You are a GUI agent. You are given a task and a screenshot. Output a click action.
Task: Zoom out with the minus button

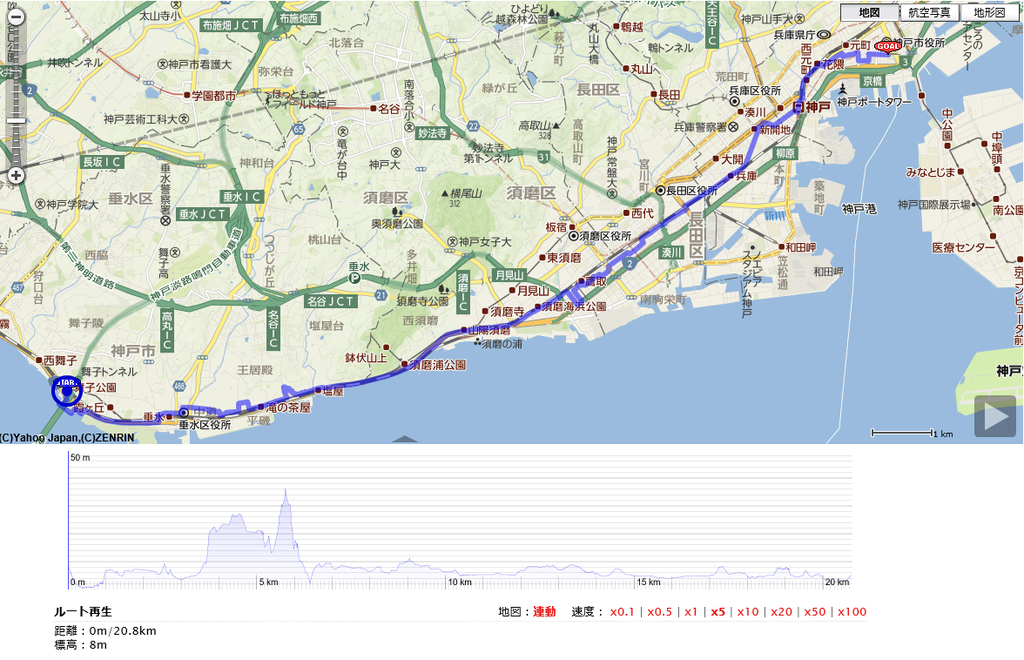[x=16, y=17]
